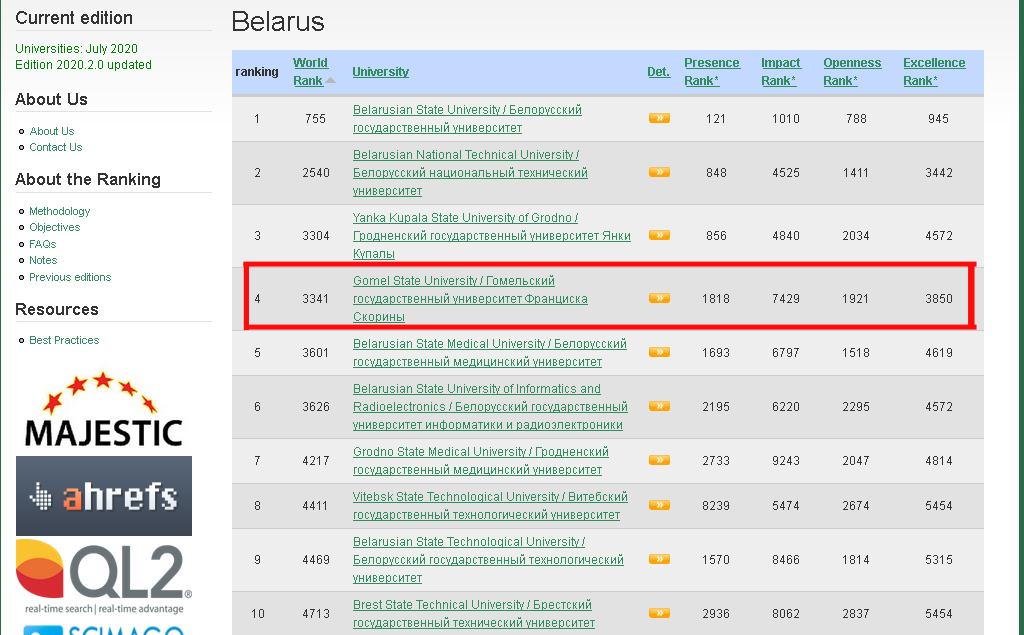
Task: Click 'Edition 2020.2.0 updated' text
Action: click(x=84, y=65)
